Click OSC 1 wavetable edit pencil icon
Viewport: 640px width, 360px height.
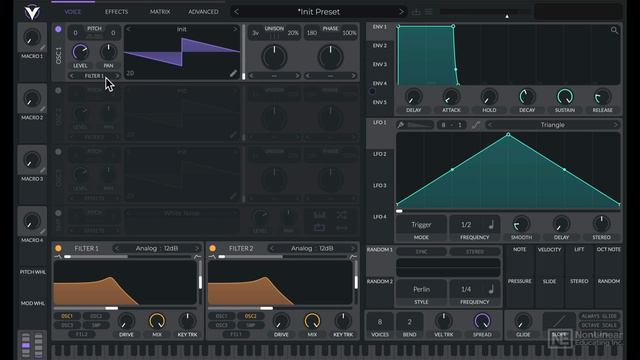tap(233, 73)
